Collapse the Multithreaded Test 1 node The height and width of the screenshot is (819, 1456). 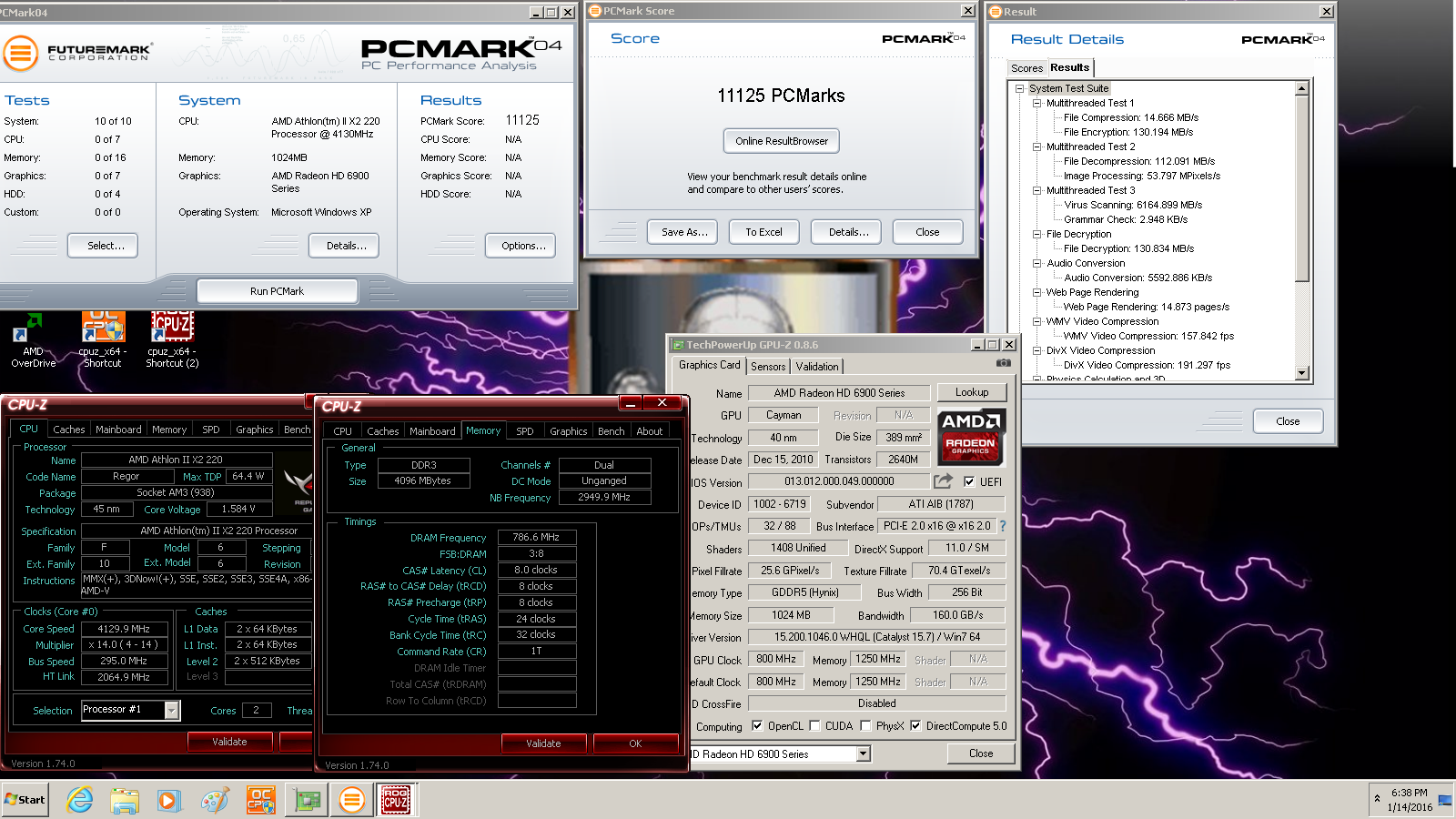[1036, 103]
